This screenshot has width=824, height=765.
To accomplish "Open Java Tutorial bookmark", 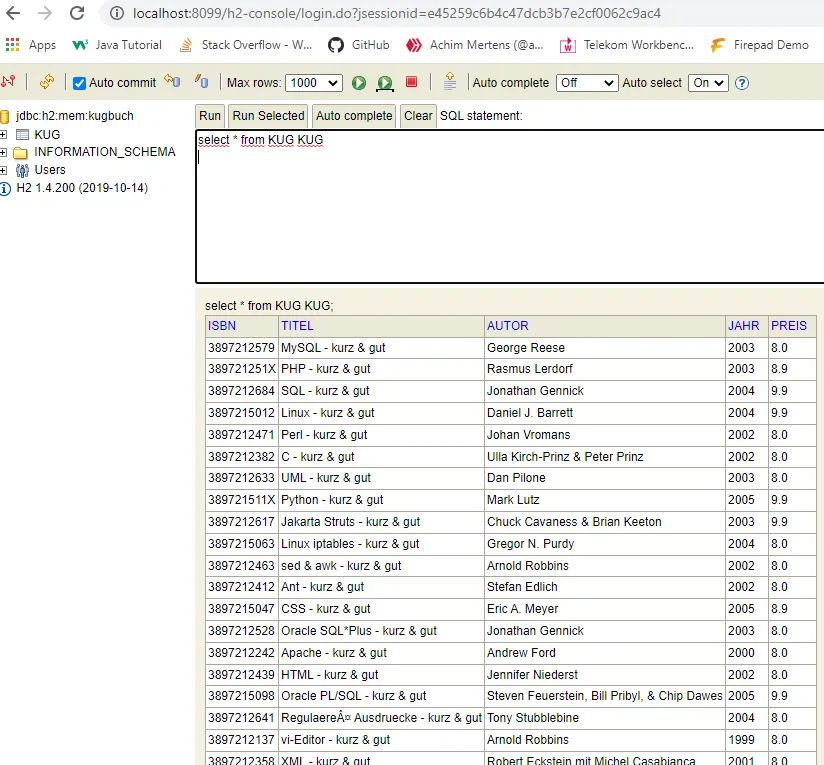I will click(117, 45).
